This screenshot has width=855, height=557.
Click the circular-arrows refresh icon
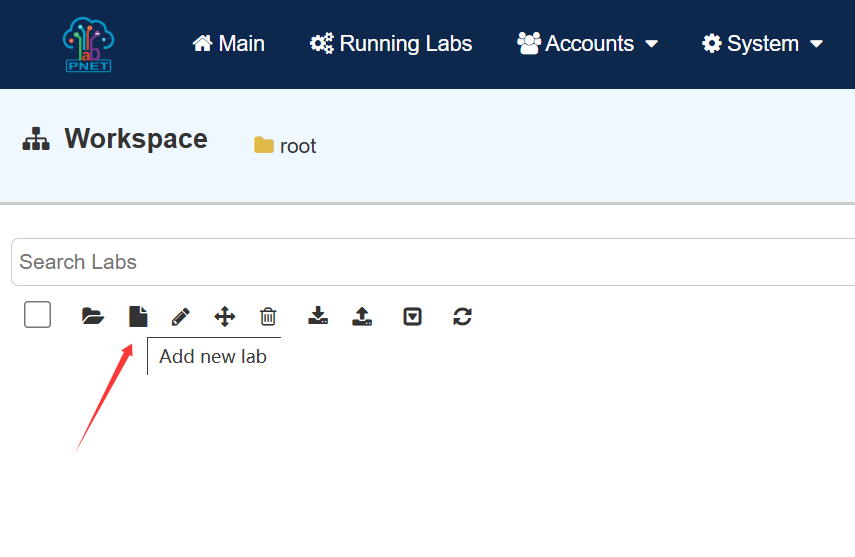click(462, 317)
